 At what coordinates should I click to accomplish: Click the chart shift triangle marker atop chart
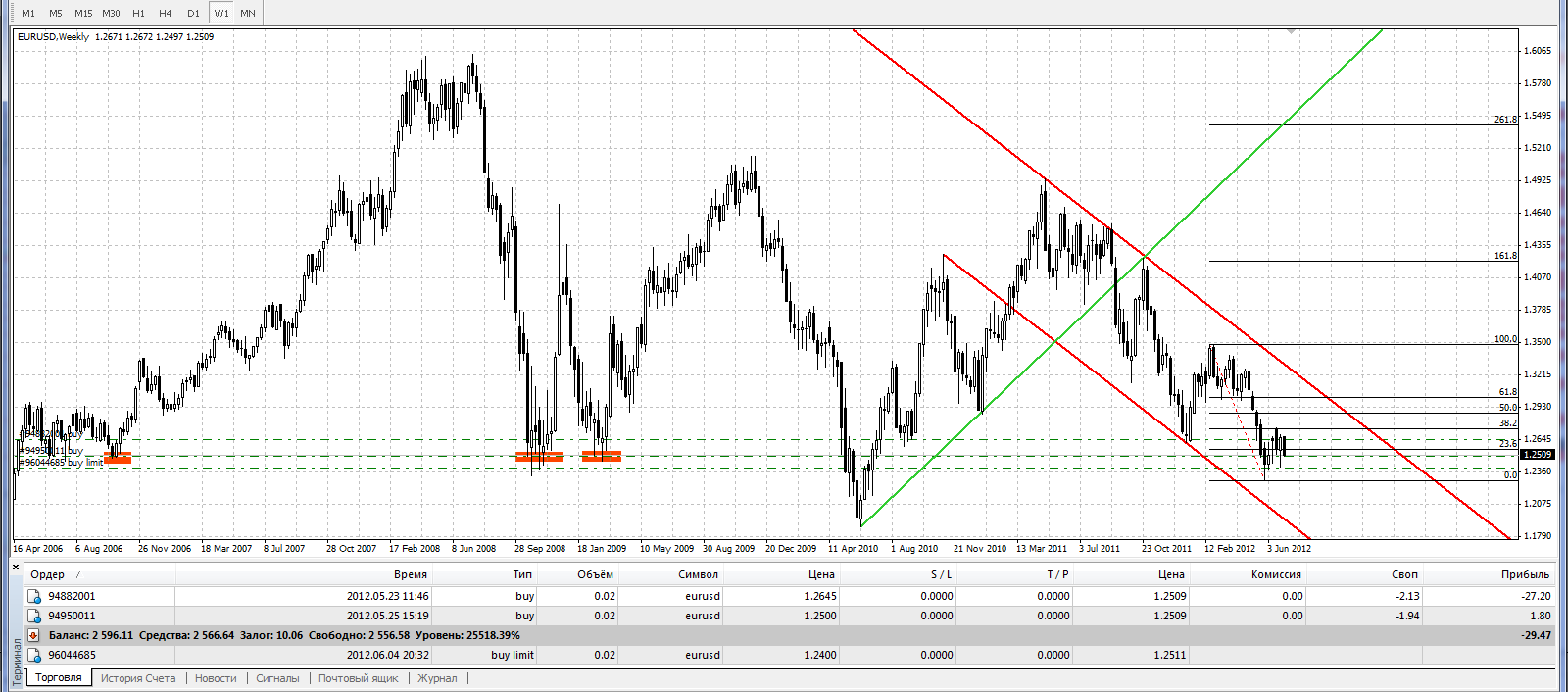pos(1292,32)
